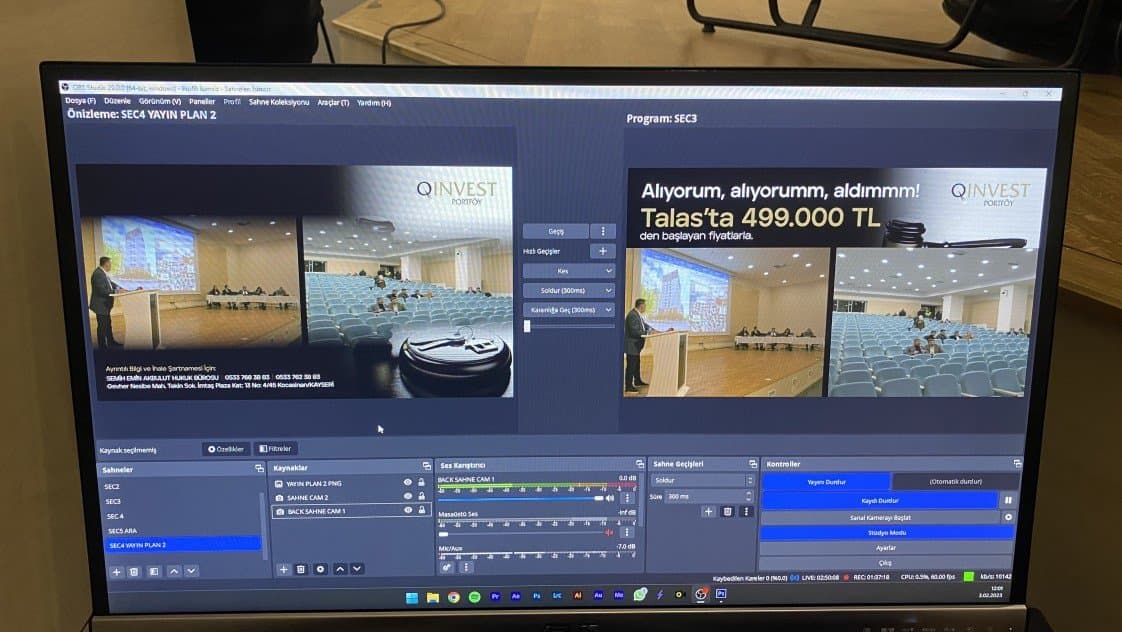Open the Sahne Koleksiyonu menu

[279, 102]
